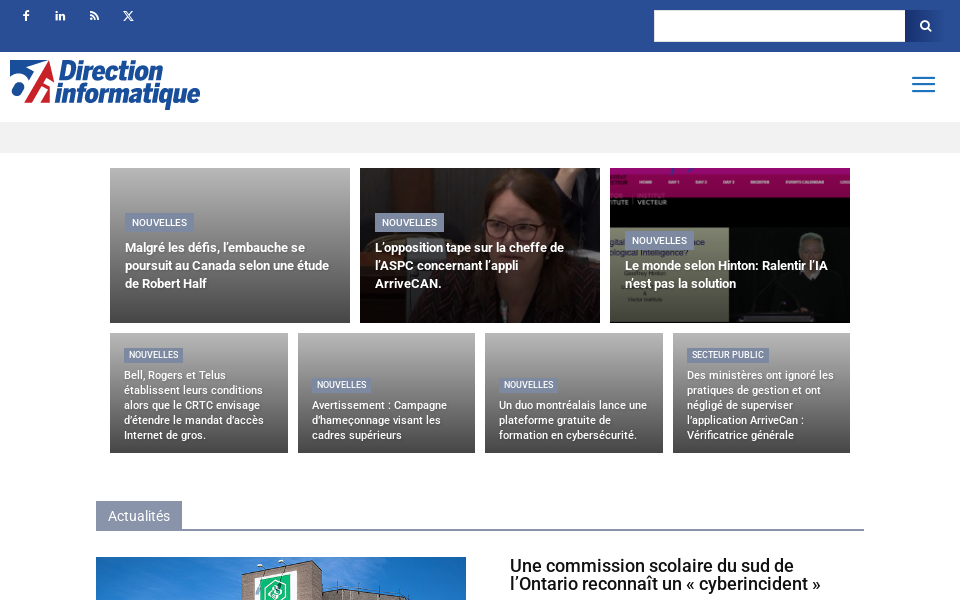Click the SECTEUR PUBLIC category label
The width and height of the screenshot is (960, 600).
[x=727, y=355]
